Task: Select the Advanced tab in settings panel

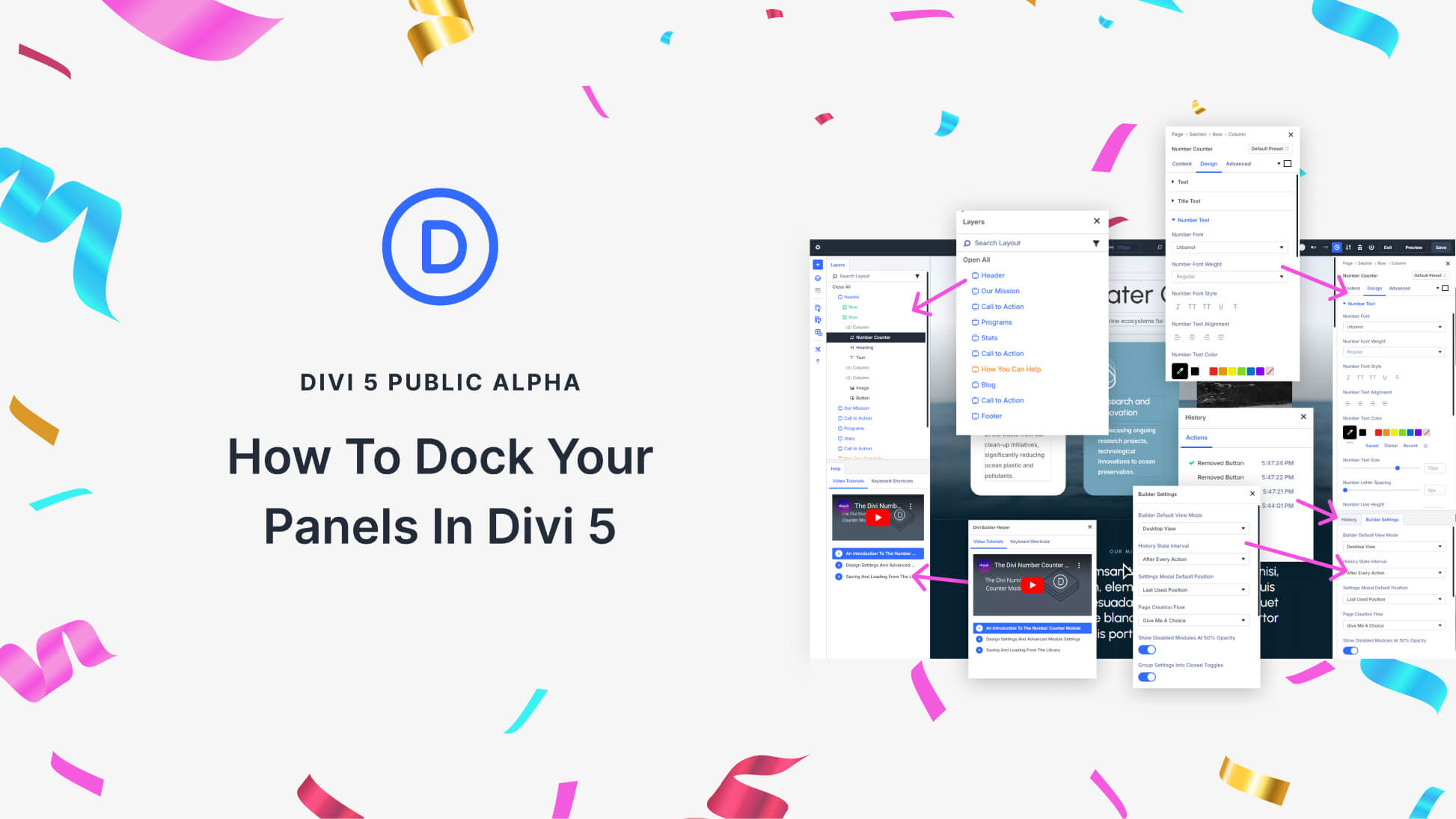Action: [1238, 164]
